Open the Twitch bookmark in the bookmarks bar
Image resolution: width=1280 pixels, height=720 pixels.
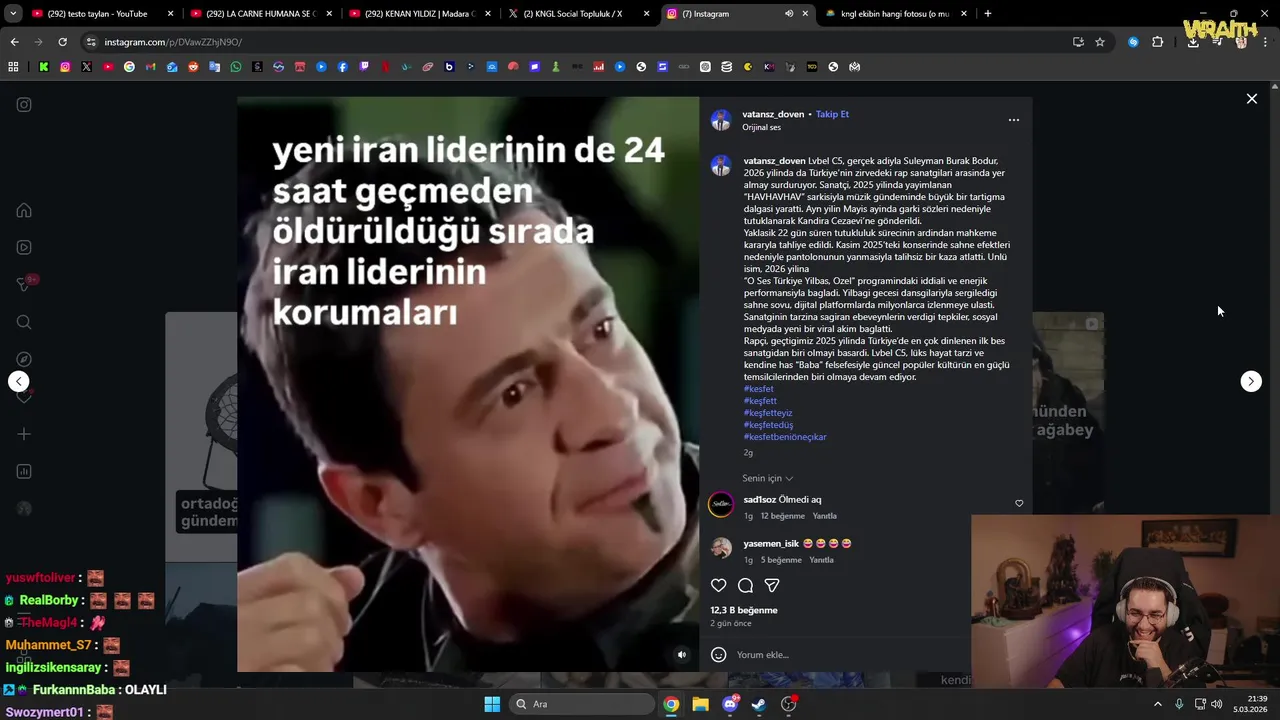[x=364, y=67]
